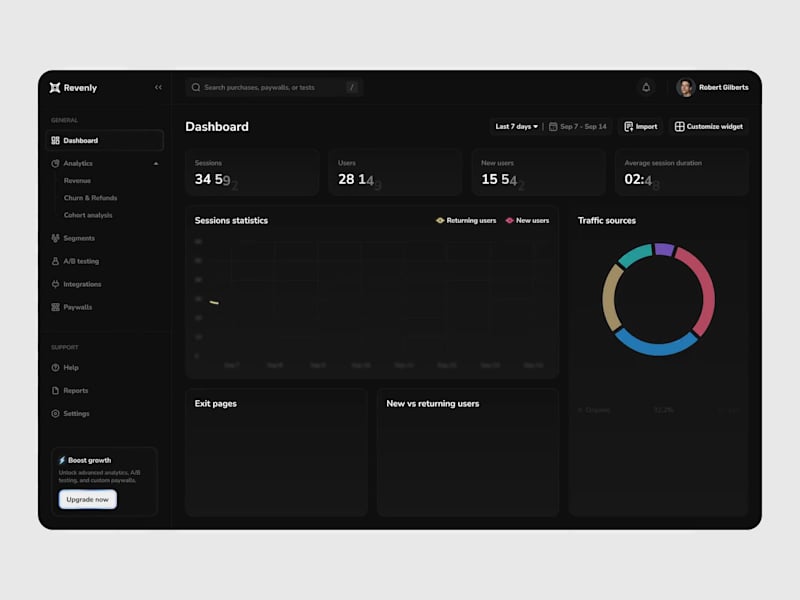Collapse the sidebar with the chevrons
800x600 pixels.
coord(157,87)
